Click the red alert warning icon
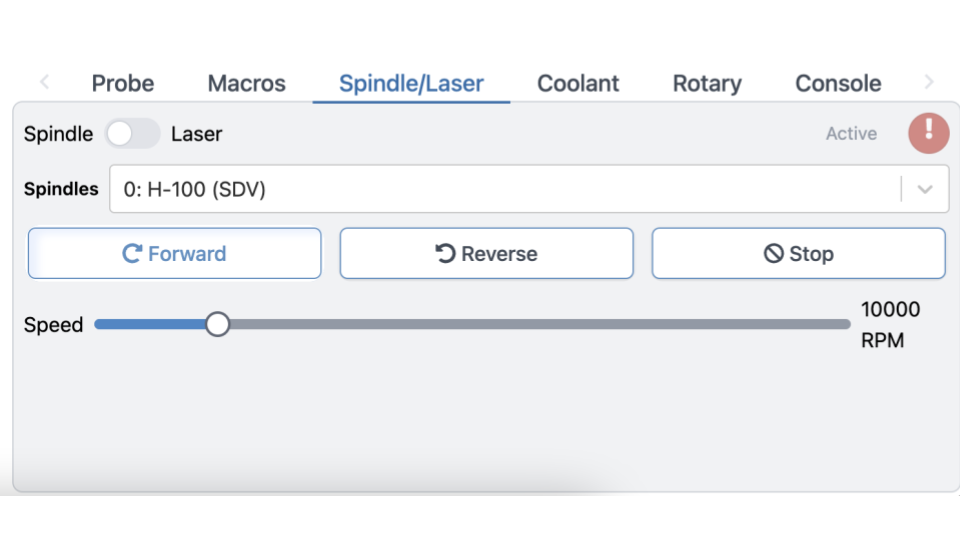The height and width of the screenshot is (540, 960). pyautogui.click(x=928, y=133)
